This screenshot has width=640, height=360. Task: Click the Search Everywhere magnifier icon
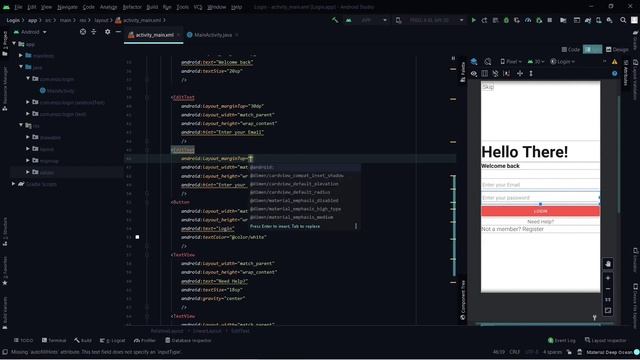point(623,20)
